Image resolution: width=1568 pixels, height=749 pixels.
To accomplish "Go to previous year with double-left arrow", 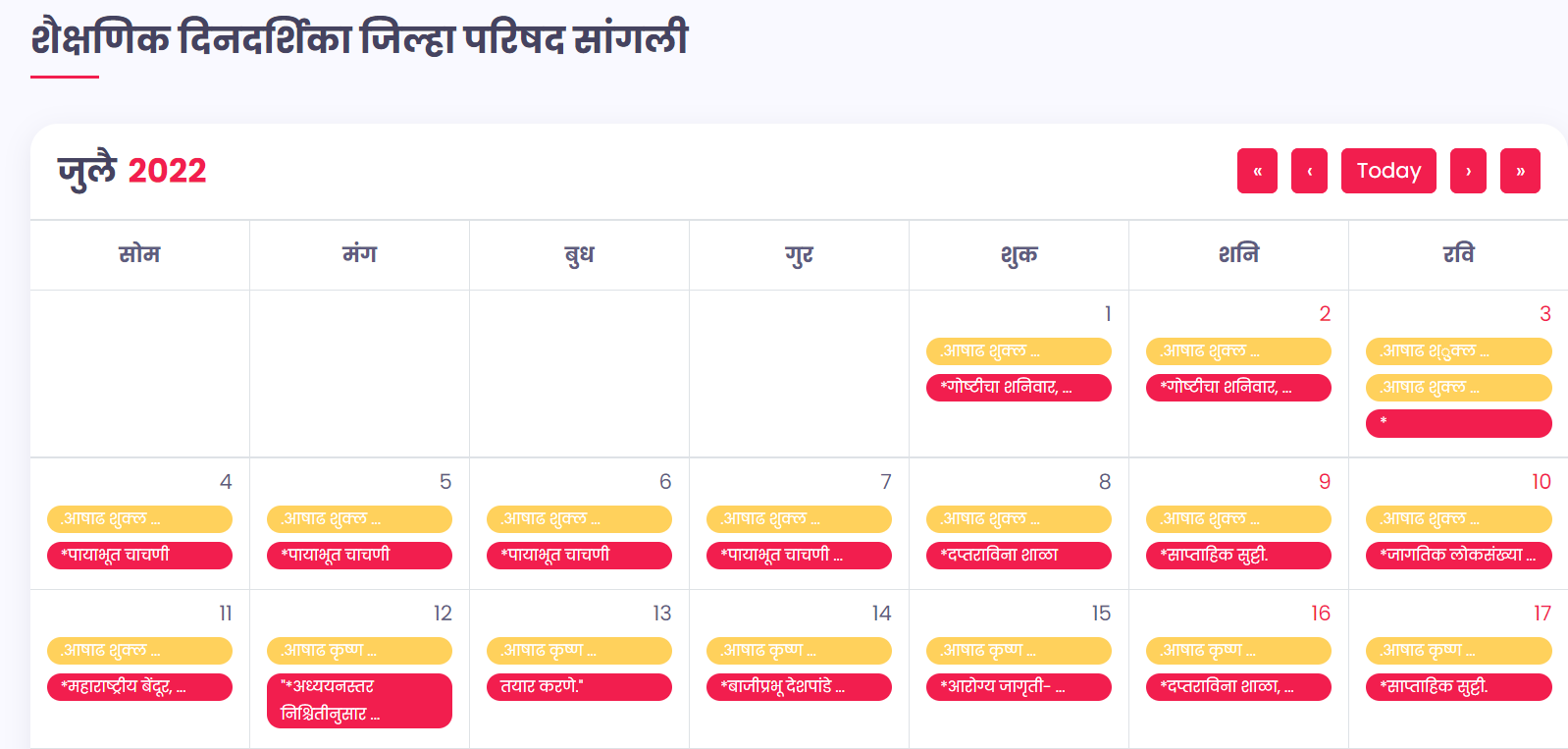I will click(x=1257, y=171).
